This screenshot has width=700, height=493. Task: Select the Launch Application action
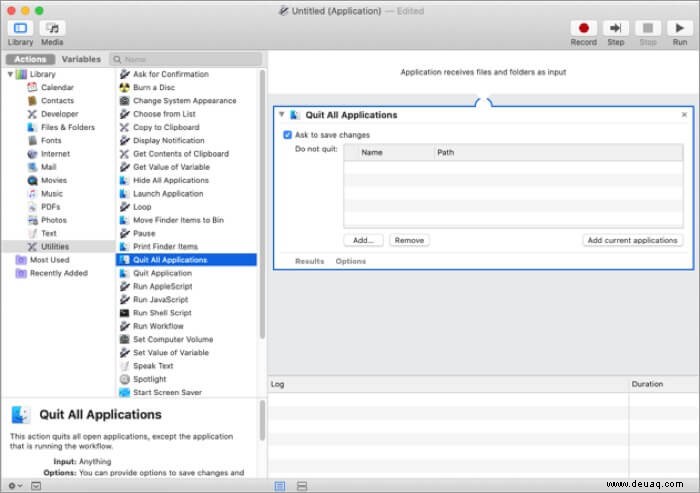click(x=168, y=193)
